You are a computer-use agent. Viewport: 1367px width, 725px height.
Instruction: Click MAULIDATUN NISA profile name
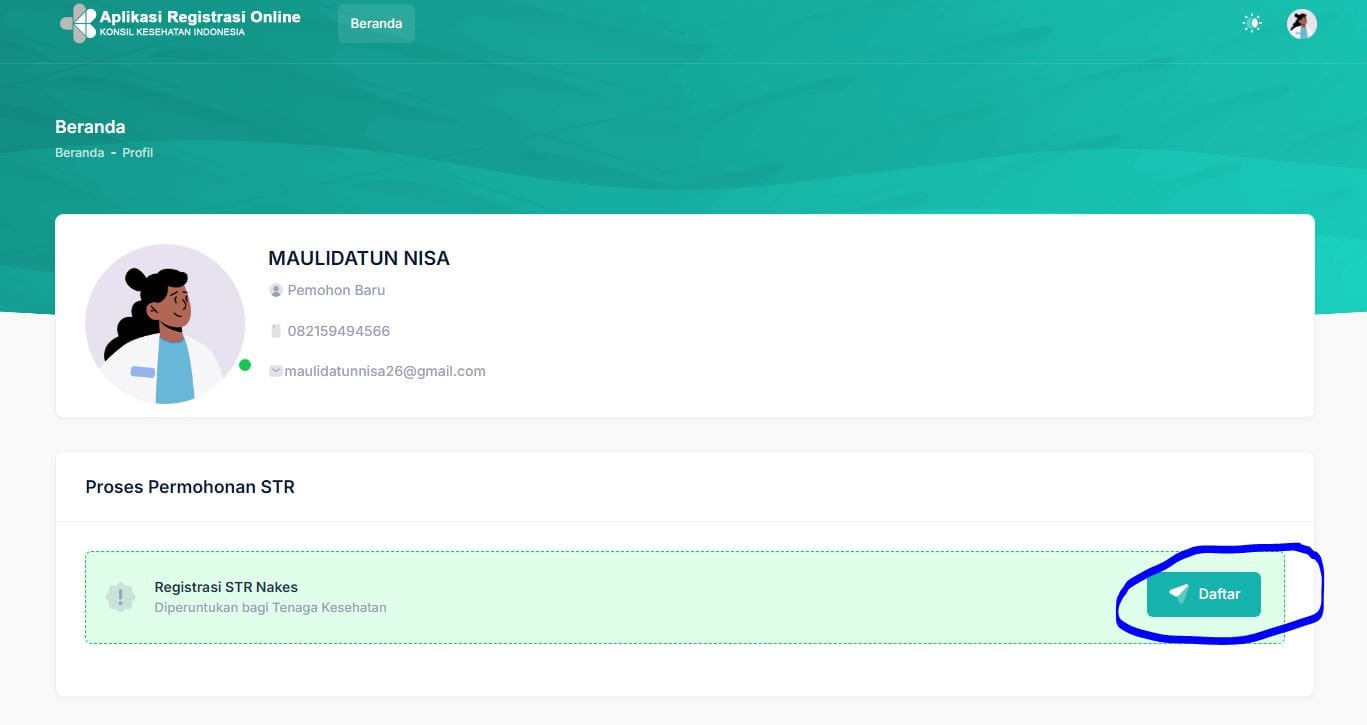(x=358, y=257)
